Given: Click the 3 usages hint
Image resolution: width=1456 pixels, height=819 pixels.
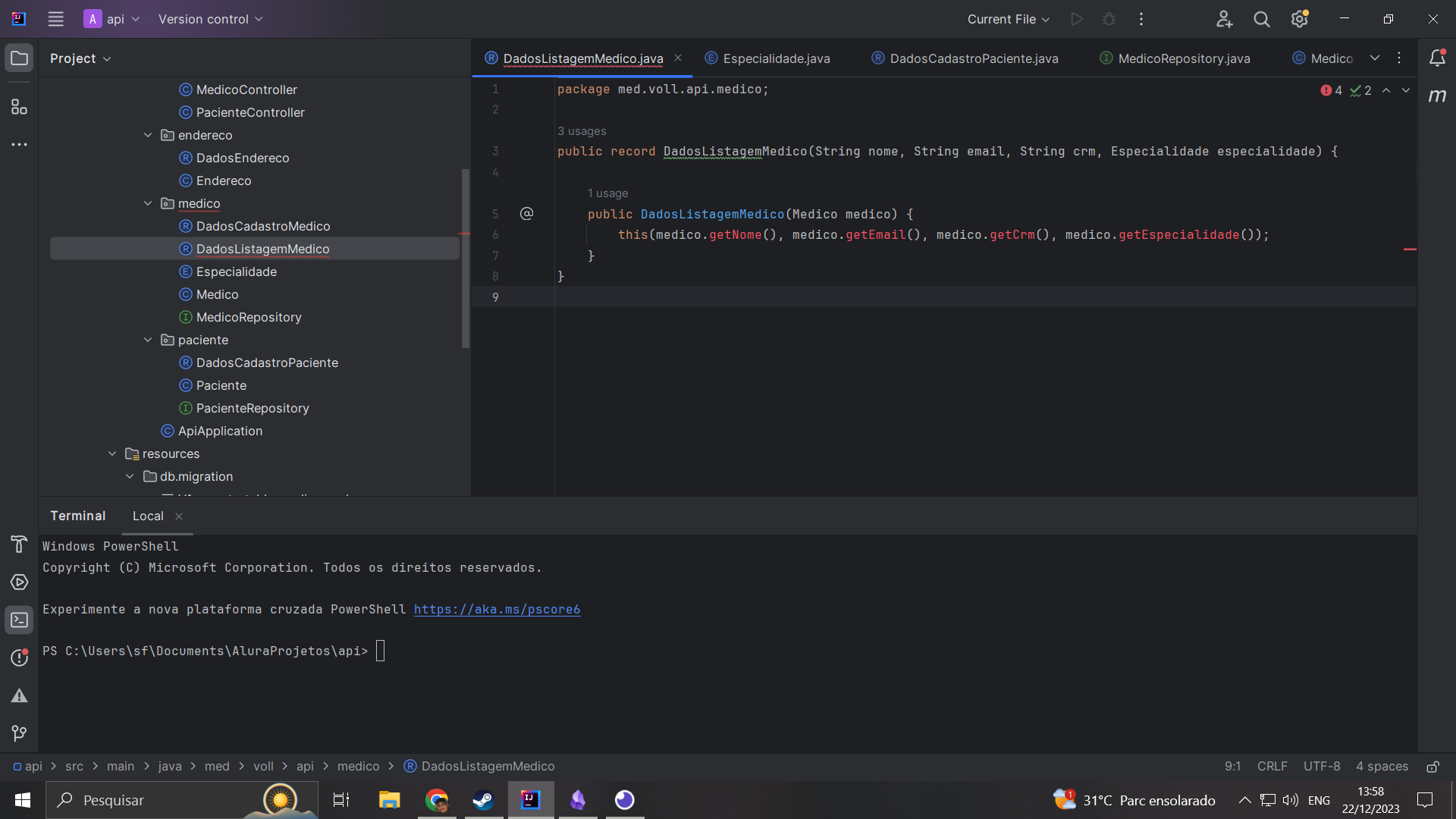Looking at the screenshot, I should [x=582, y=131].
